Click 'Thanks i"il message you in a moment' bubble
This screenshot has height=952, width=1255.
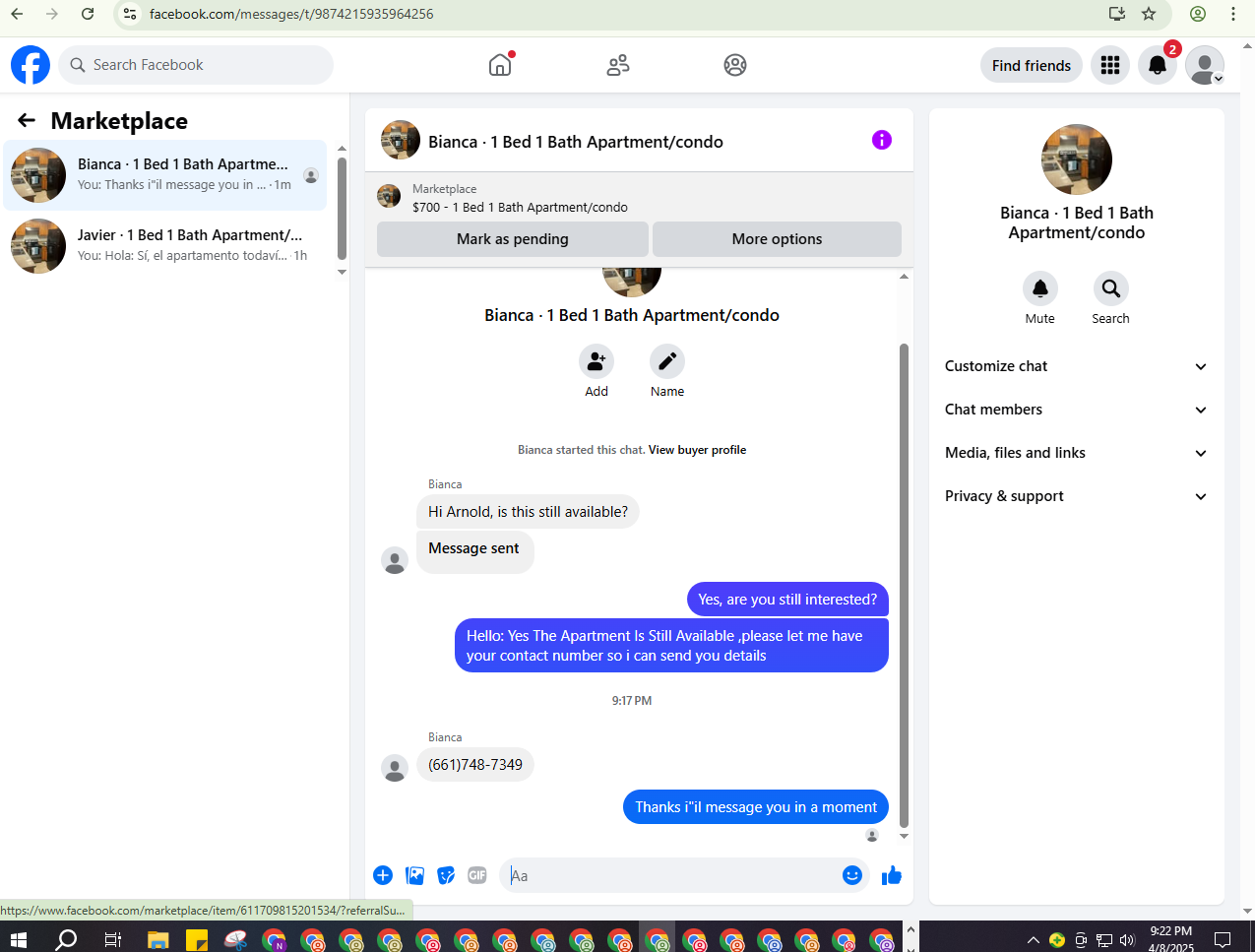click(756, 807)
